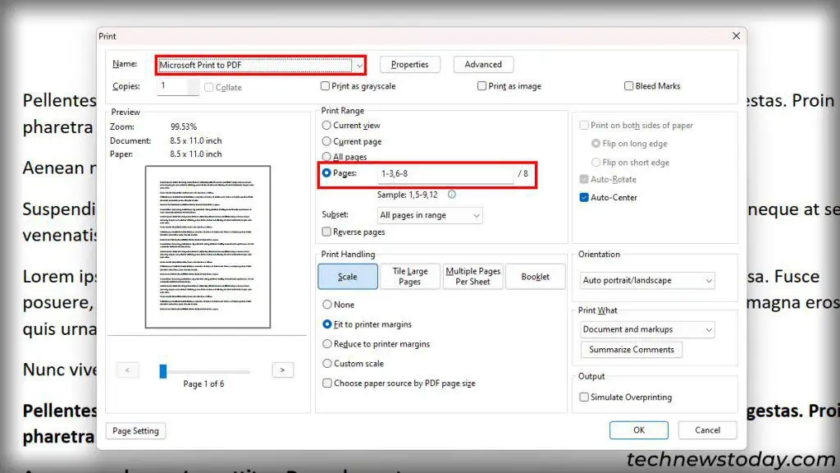This screenshot has height=473, width=840.
Task: Open the printer Name dropdown
Action: (x=261, y=65)
